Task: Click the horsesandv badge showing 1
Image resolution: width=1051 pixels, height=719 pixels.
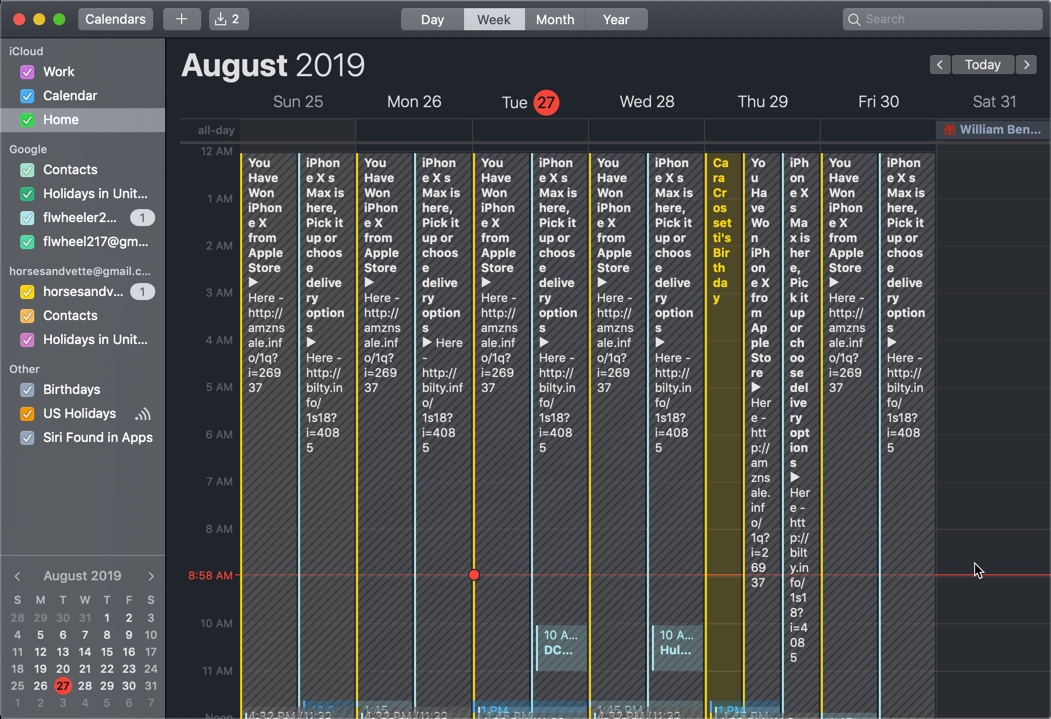Action: click(142, 291)
